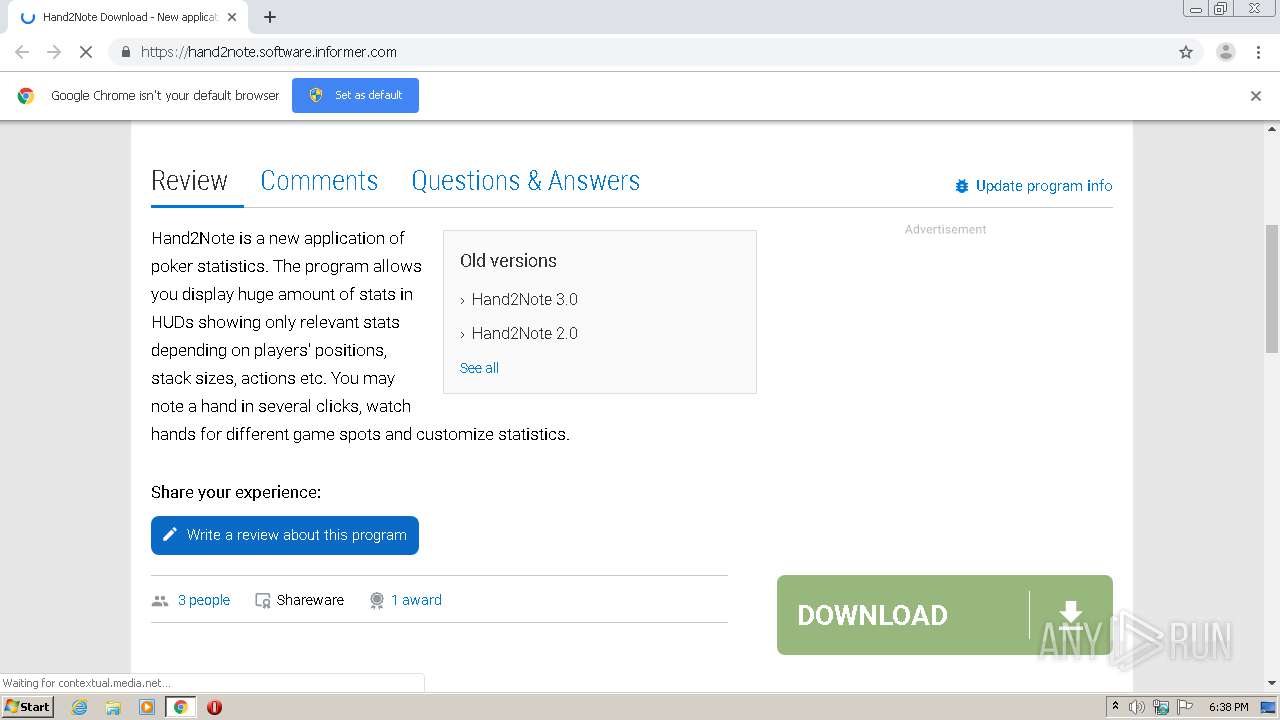Stop loading the page
The image size is (1280, 720).
tap(86, 52)
